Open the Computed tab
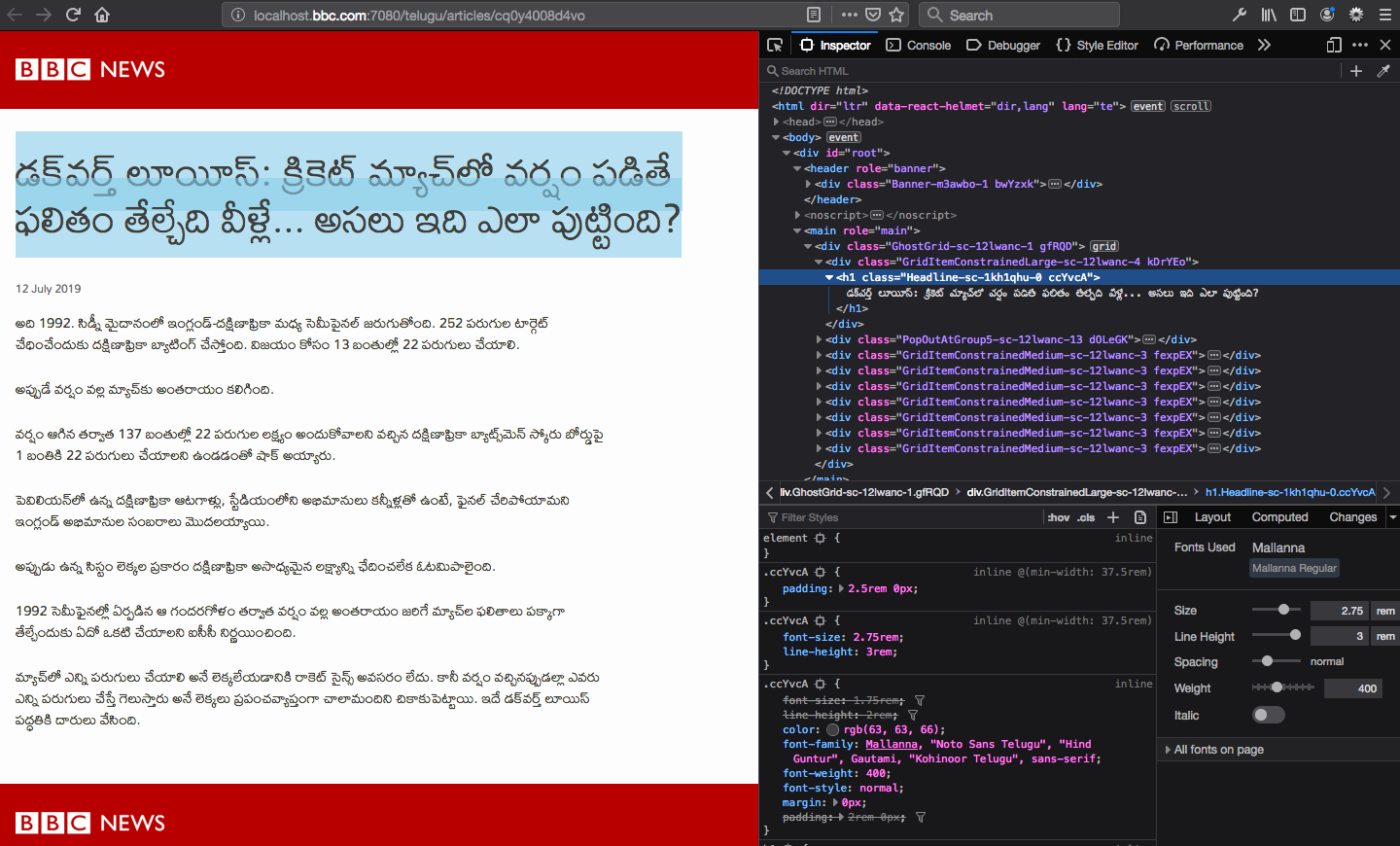 click(x=1279, y=516)
